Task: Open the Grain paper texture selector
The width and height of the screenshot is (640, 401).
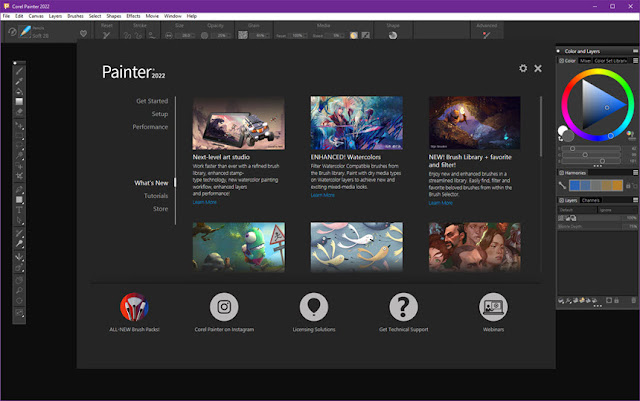Action: click(x=243, y=35)
